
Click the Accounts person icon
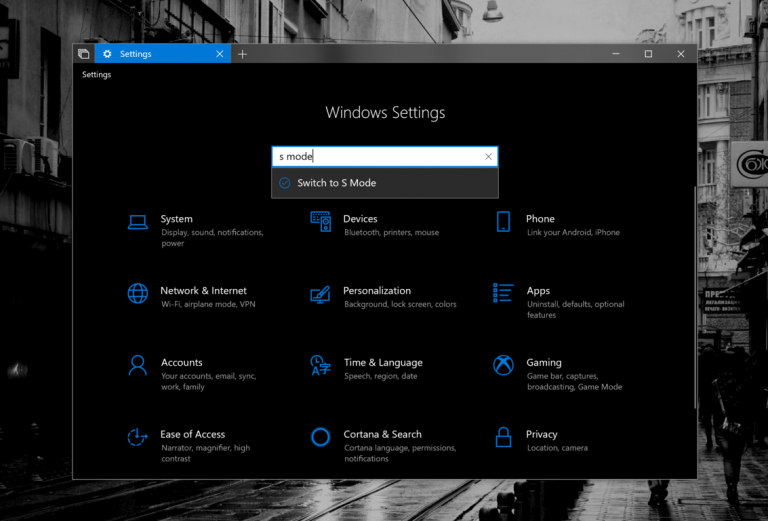(x=138, y=365)
